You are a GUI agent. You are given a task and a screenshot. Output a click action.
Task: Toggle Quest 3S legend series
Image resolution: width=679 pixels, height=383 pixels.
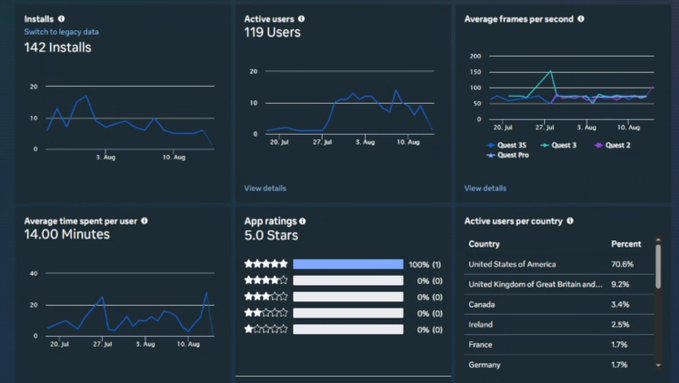click(x=506, y=145)
